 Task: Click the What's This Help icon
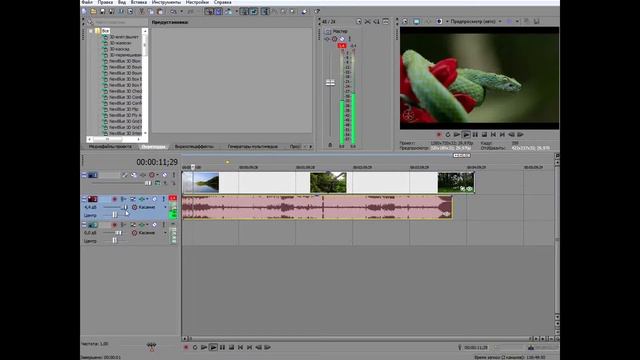(317, 11)
